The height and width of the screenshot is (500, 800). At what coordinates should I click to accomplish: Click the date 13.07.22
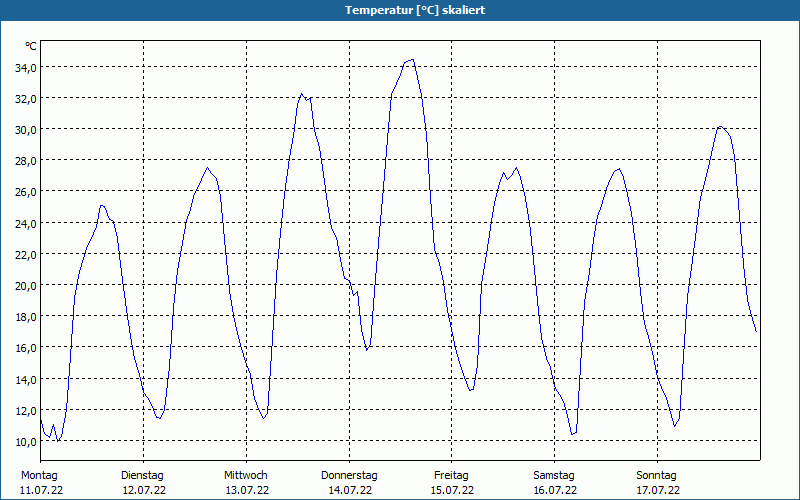point(247,490)
